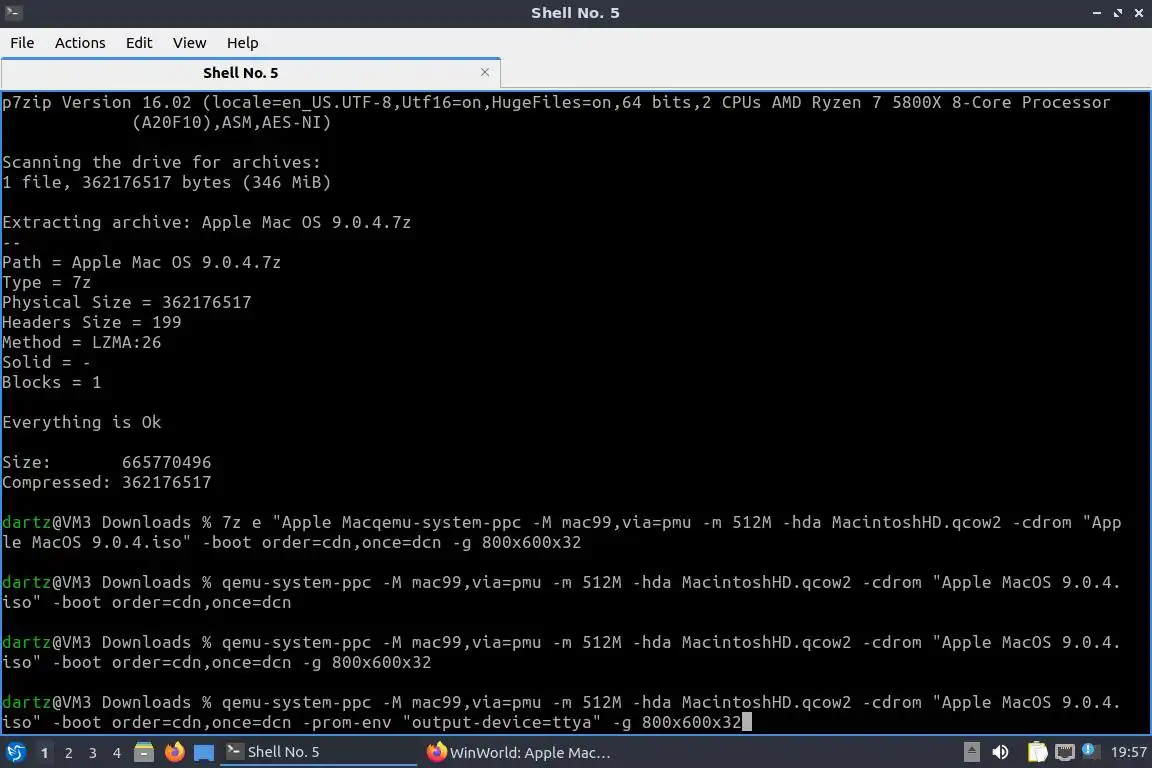Open the update notifier tray icon
1152x768 pixels.
[x=1090, y=751]
